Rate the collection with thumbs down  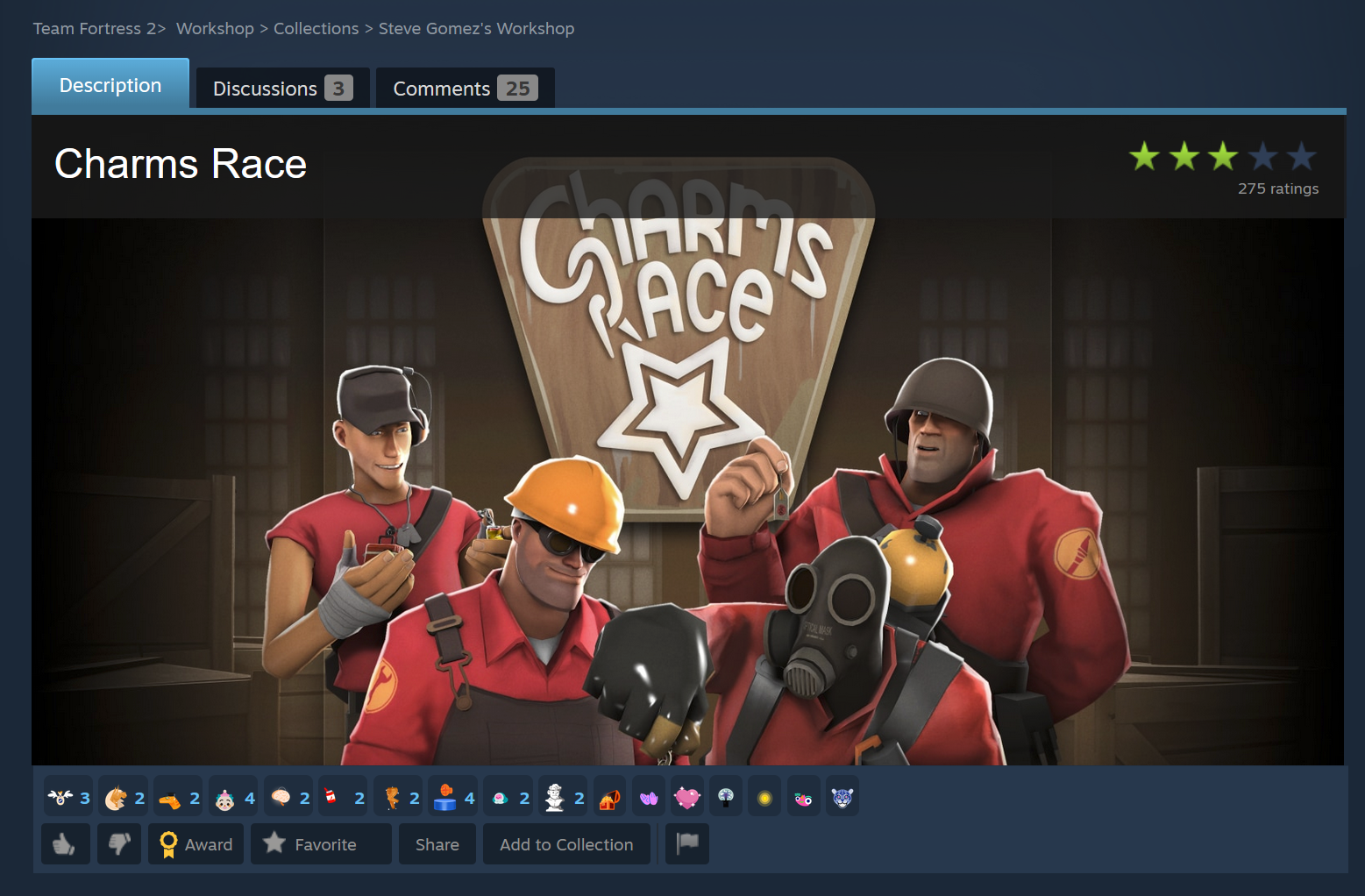coord(119,844)
